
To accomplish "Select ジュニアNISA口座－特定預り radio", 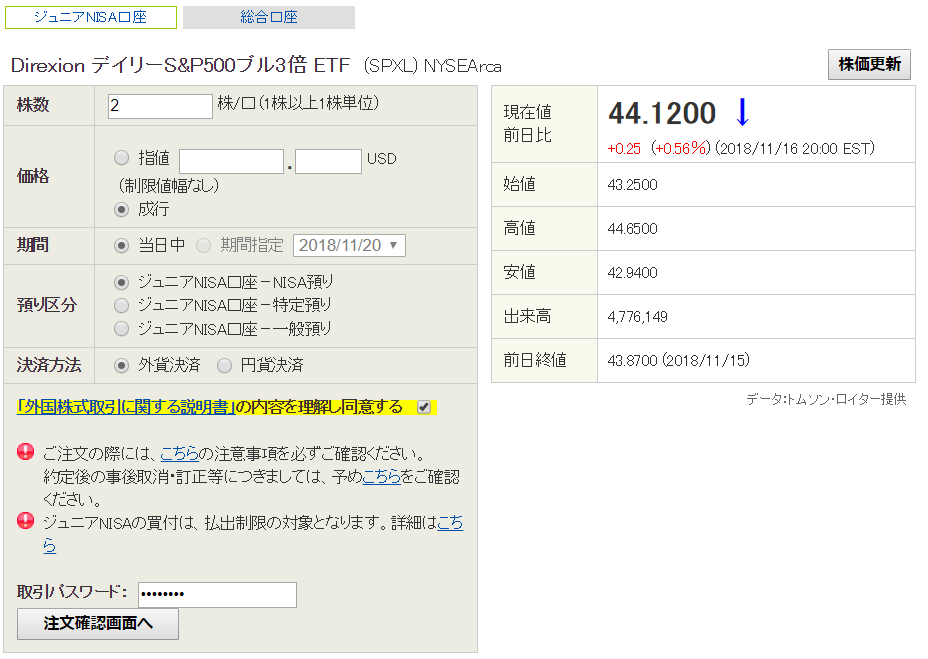I will tap(121, 305).
